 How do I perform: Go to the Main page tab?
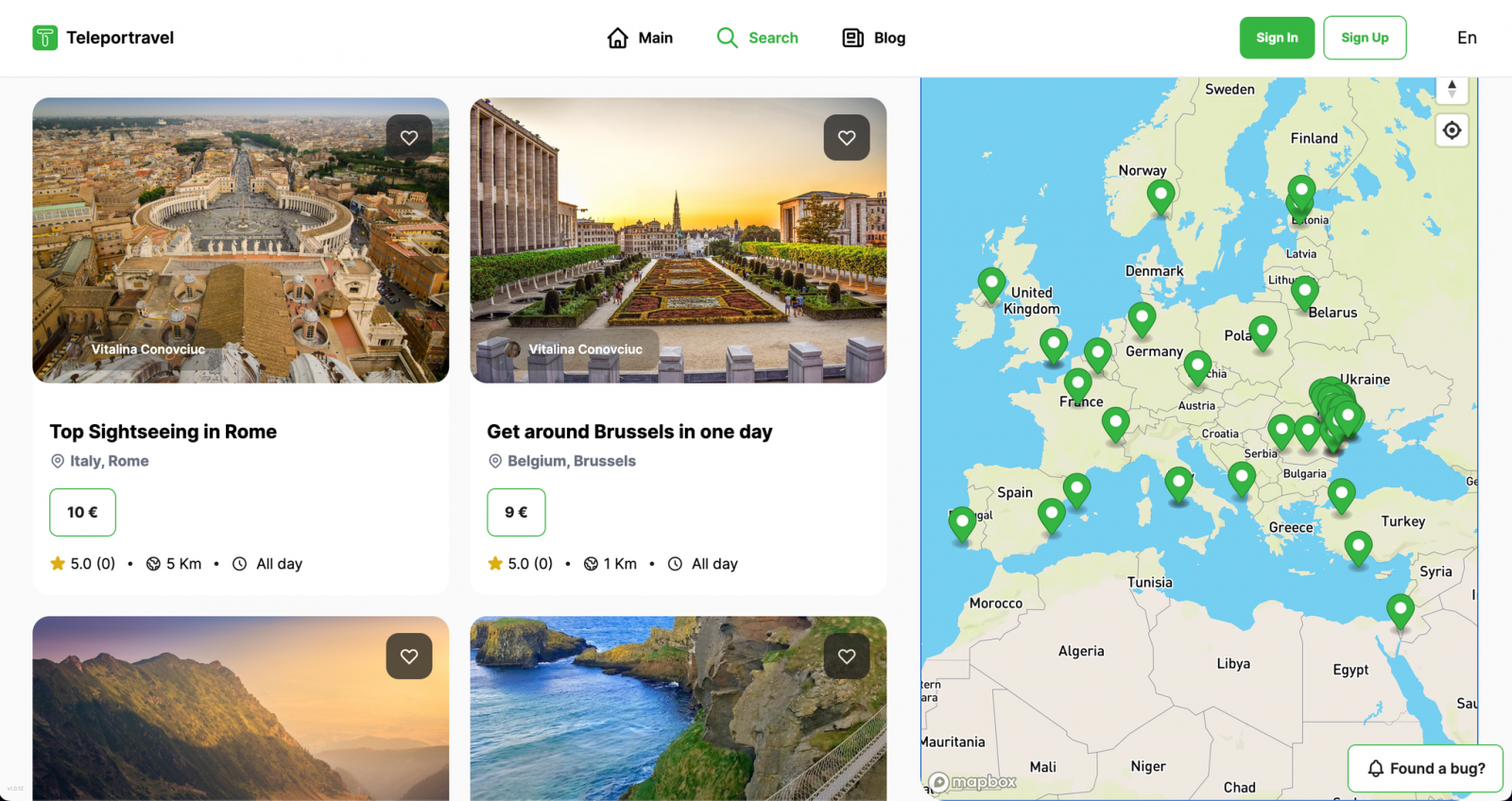click(x=640, y=38)
